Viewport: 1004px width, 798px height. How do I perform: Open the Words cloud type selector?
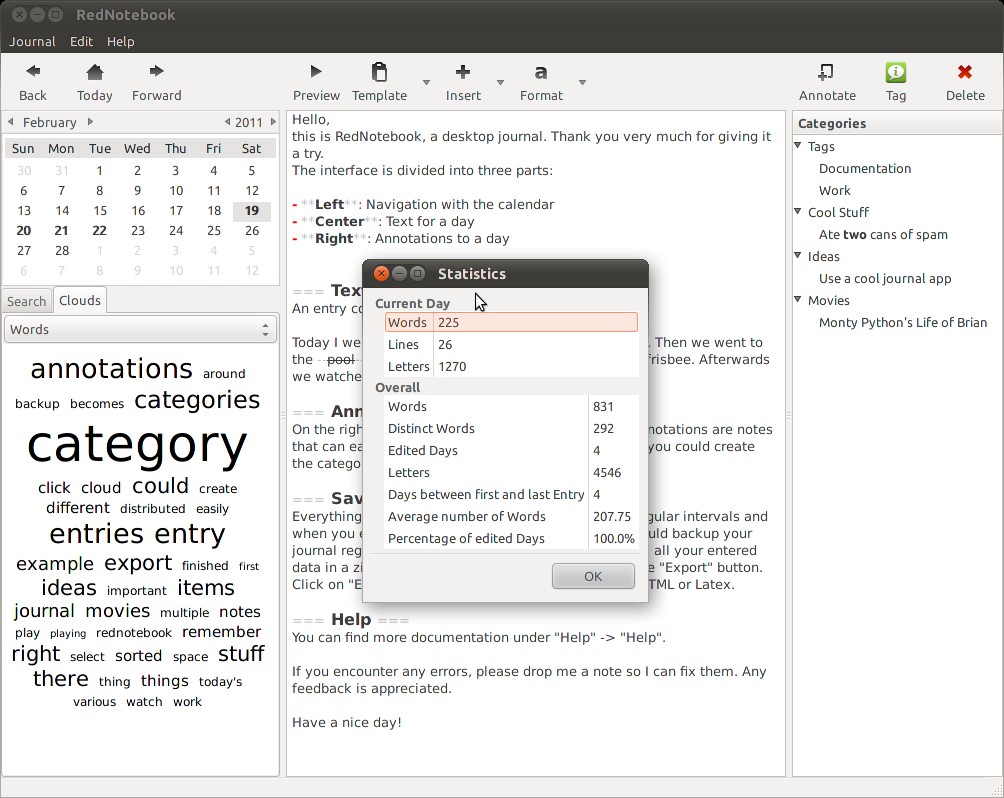point(140,329)
